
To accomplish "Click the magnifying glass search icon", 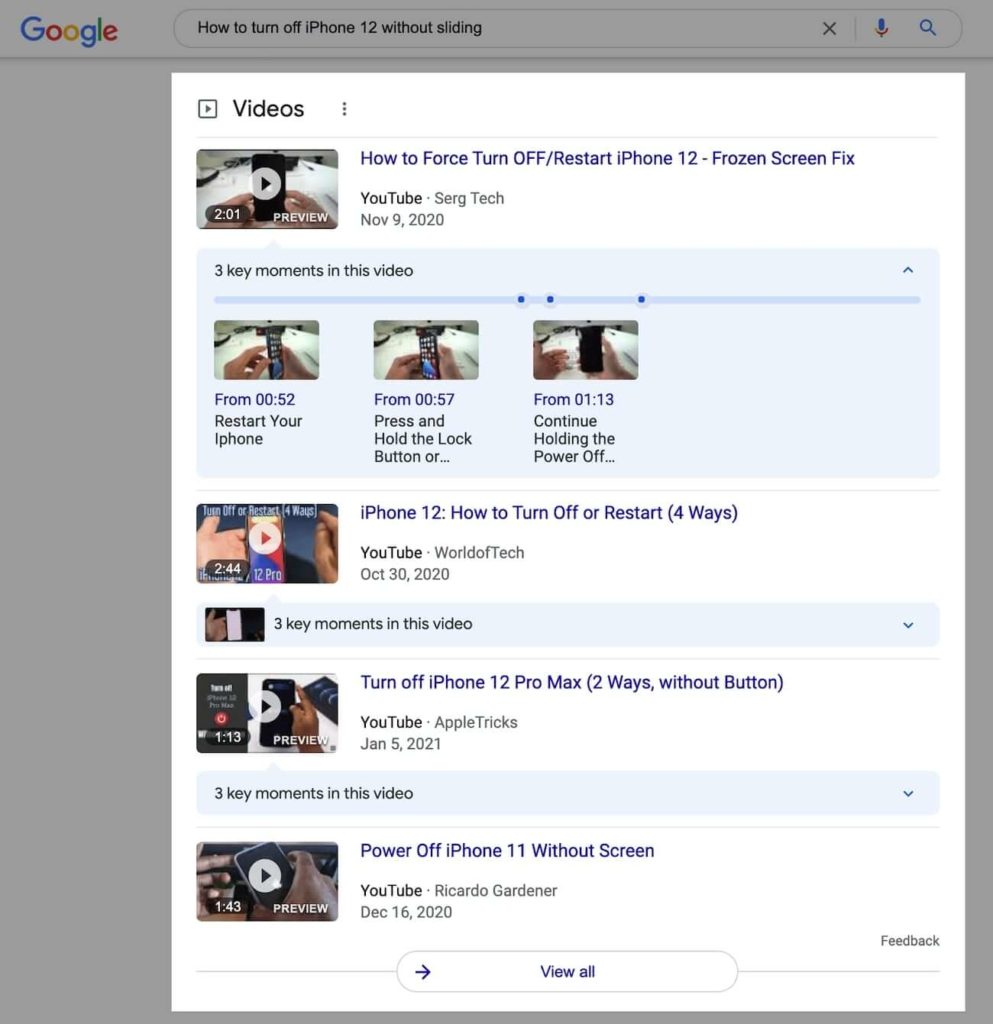I will [x=928, y=27].
